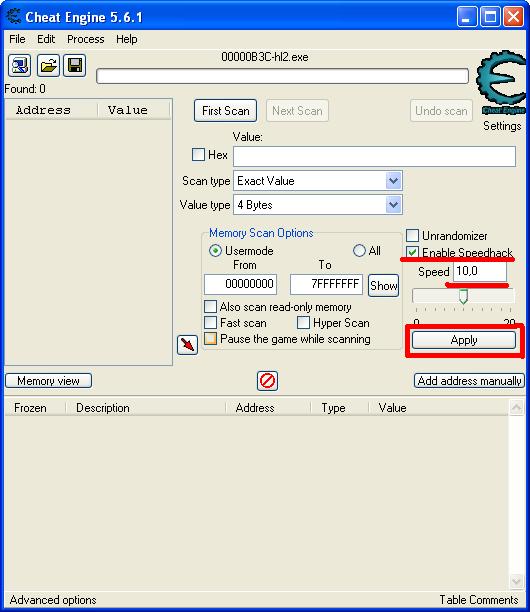
Task: Open the Help menu
Action: 126,39
